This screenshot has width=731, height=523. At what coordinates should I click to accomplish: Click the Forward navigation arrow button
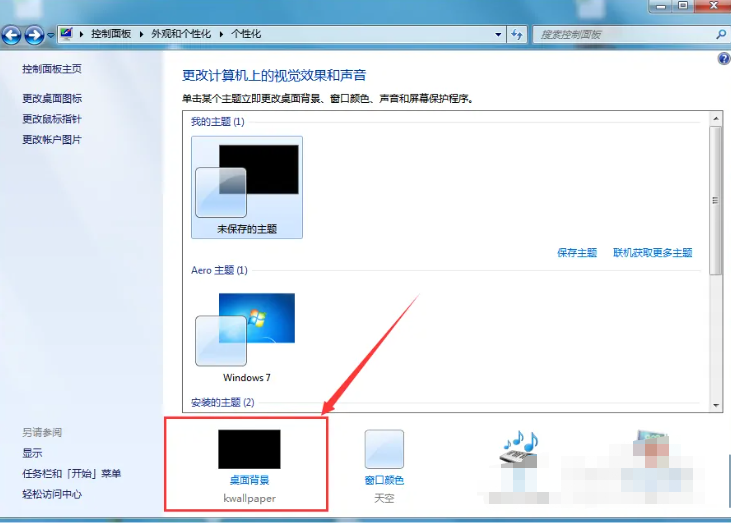(x=34, y=35)
